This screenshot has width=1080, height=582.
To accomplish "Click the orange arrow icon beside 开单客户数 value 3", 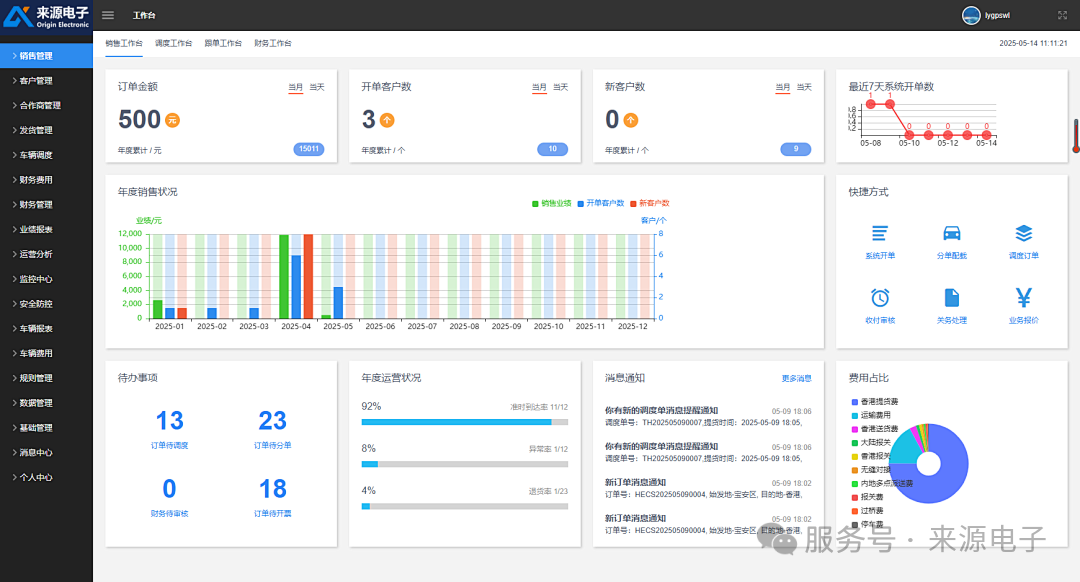I will [x=387, y=120].
